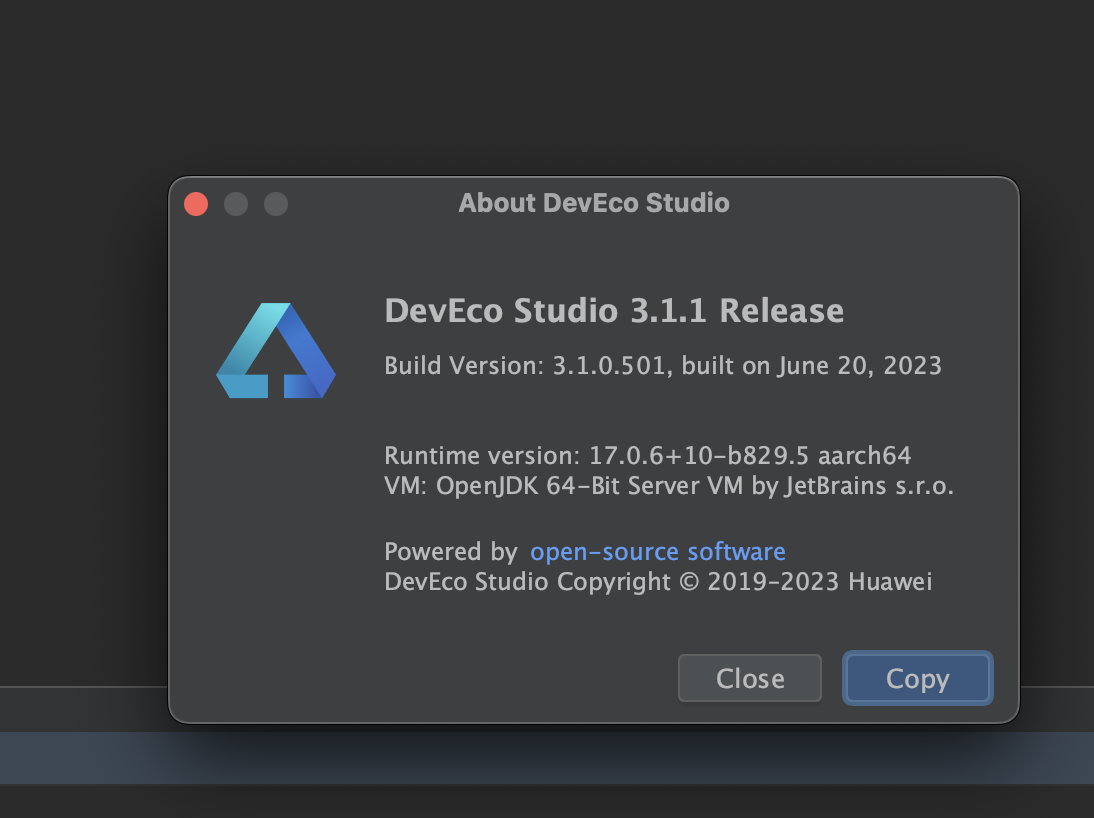Image resolution: width=1094 pixels, height=818 pixels.
Task: Click the red close window button
Action: [x=196, y=204]
